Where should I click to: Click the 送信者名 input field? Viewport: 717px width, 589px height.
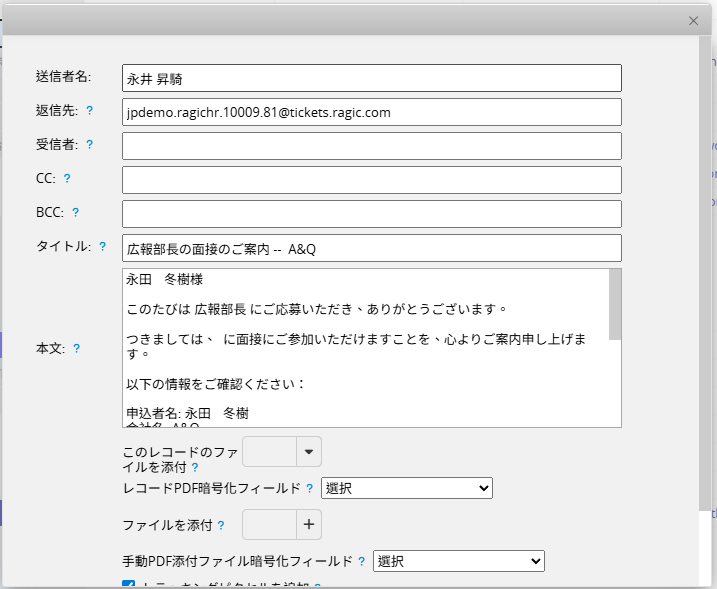click(371, 78)
